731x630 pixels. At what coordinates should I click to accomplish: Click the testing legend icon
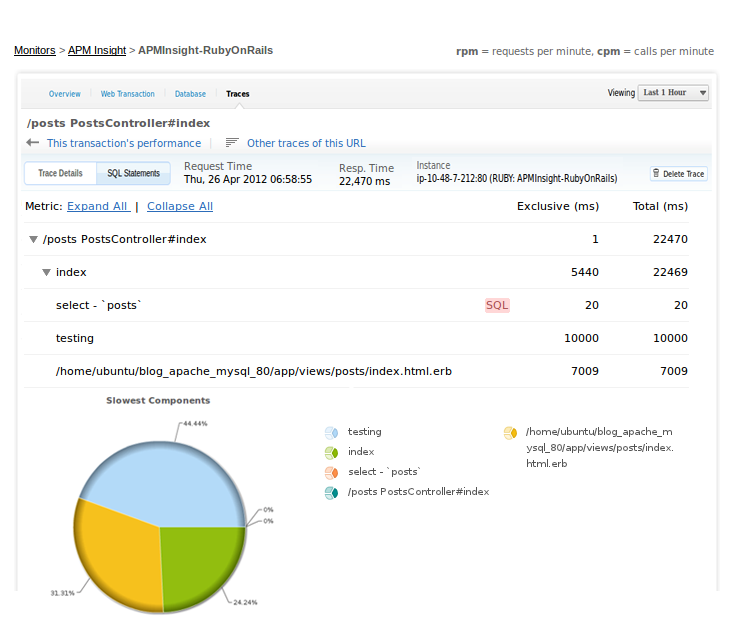[331, 433]
